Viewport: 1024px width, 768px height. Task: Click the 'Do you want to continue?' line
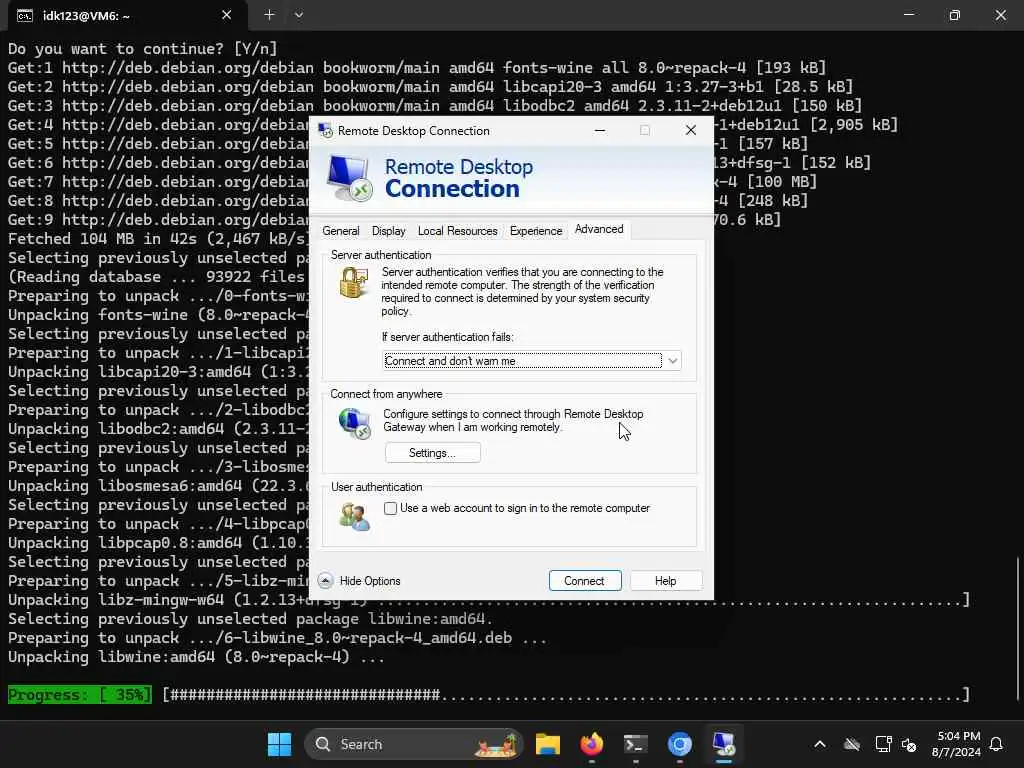pos(142,48)
